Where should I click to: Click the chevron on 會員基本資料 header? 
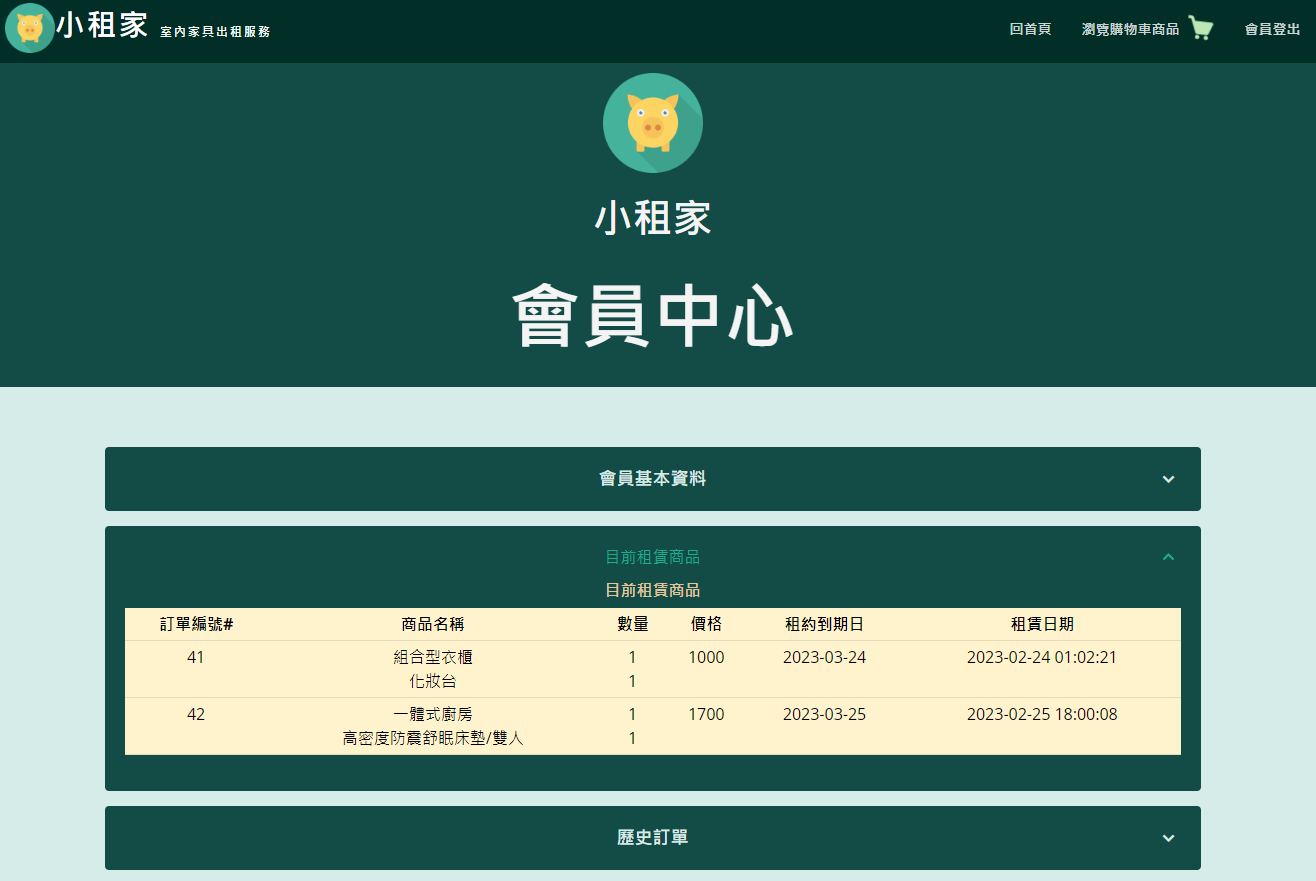coord(1167,479)
